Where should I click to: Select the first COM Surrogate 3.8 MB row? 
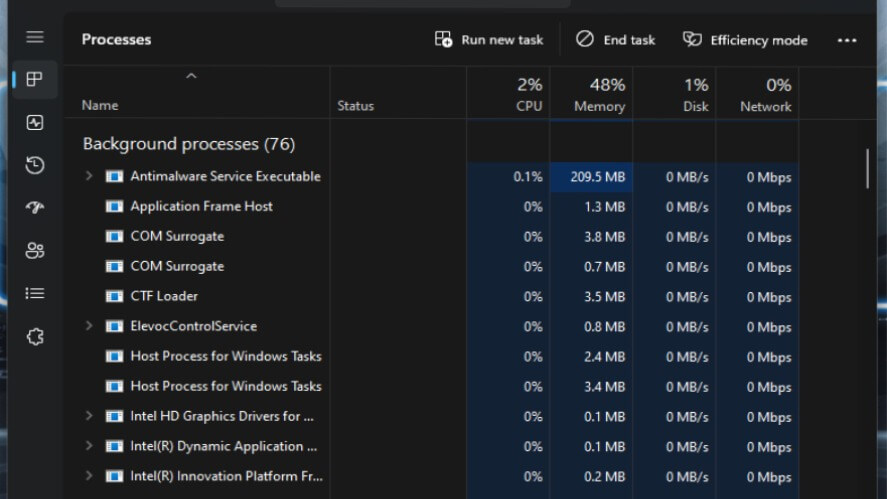[431, 236]
